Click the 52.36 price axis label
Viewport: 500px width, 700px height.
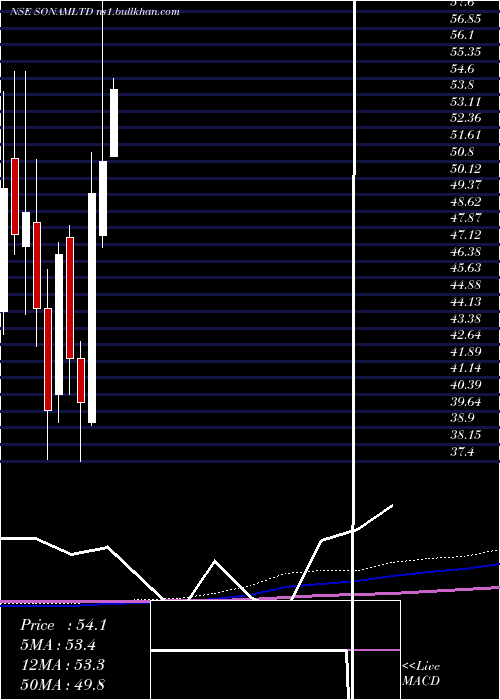point(466,118)
